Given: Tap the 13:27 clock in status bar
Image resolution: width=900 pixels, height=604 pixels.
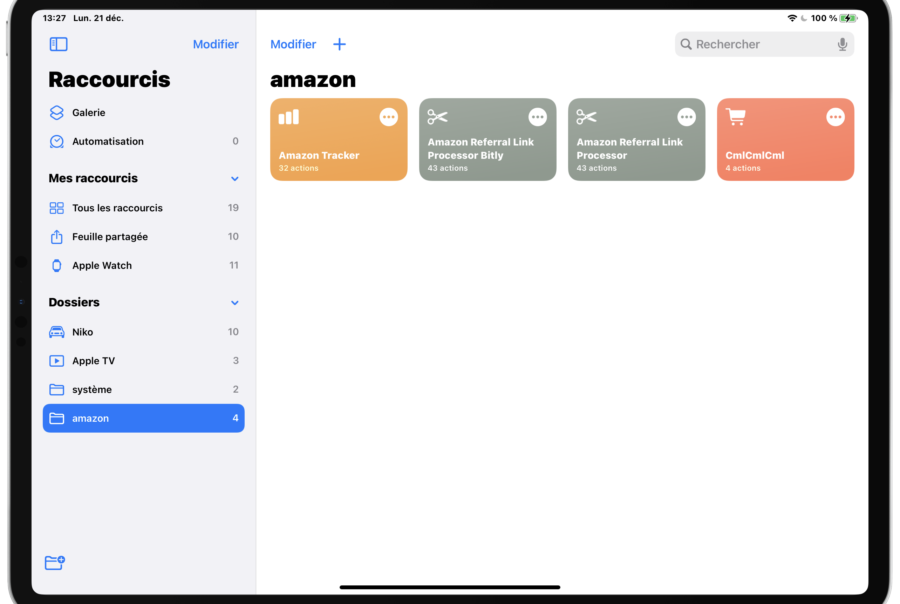Looking at the screenshot, I should tap(54, 18).
